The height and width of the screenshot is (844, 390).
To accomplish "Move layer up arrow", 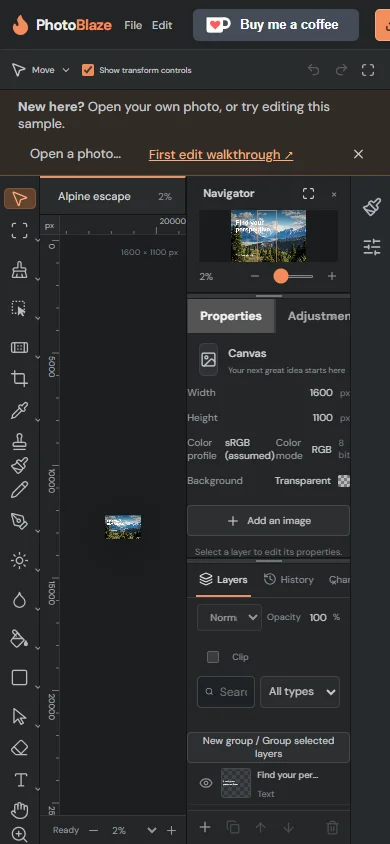I will (261, 827).
